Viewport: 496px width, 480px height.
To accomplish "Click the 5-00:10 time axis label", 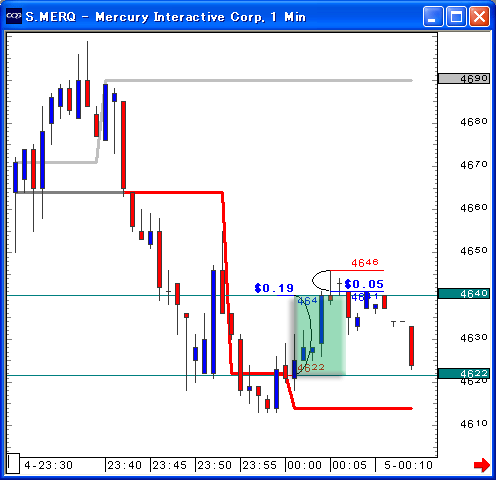I will pos(408,465).
